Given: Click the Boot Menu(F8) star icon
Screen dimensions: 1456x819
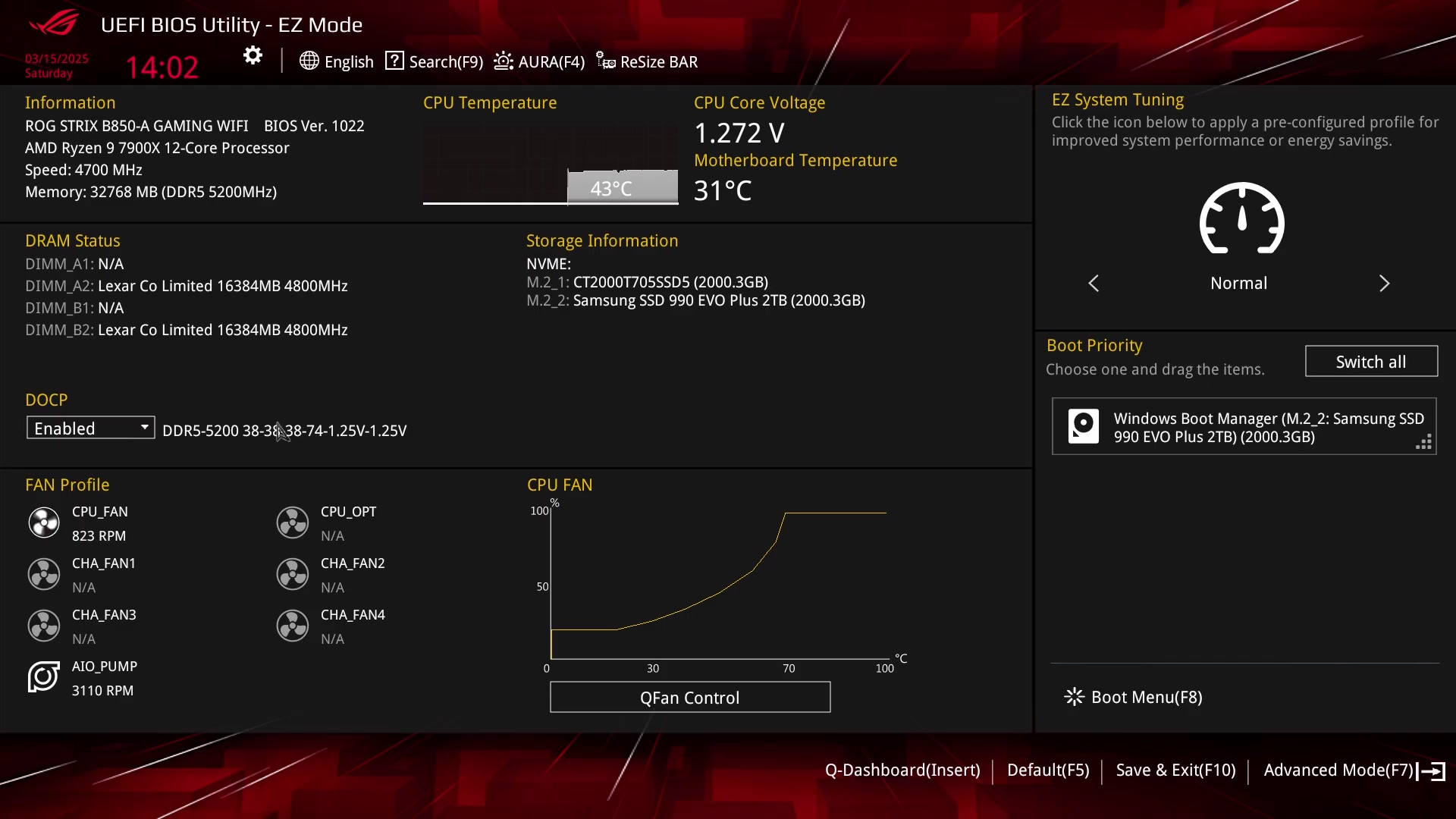Looking at the screenshot, I should click(x=1074, y=697).
